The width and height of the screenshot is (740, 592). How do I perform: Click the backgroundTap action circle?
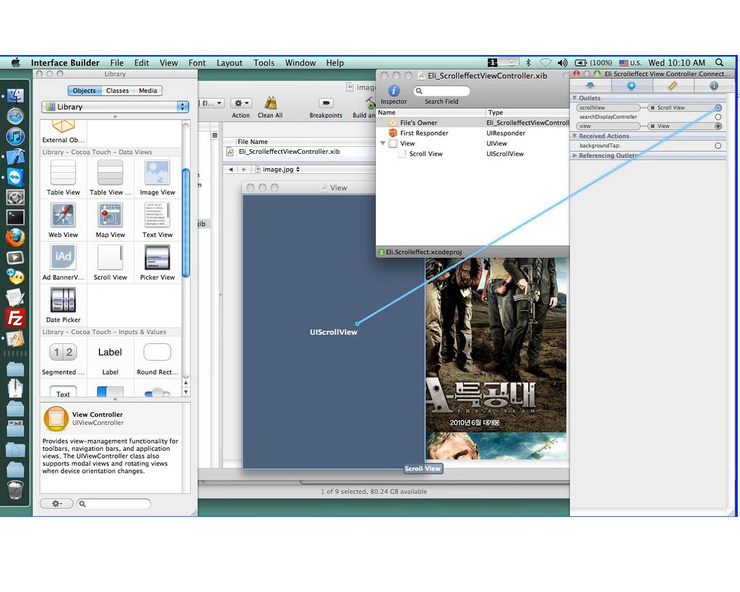coord(718,145)
